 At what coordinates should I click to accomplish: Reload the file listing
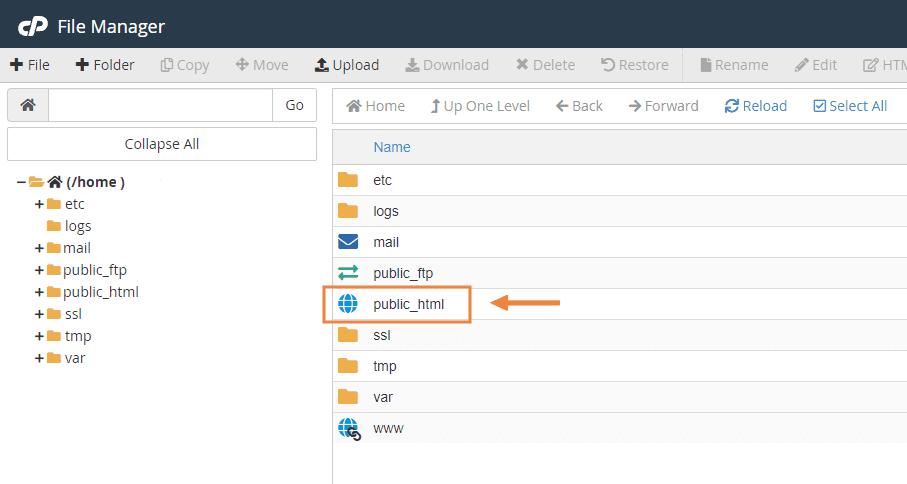pyautogui.click(x=756, y=106)
